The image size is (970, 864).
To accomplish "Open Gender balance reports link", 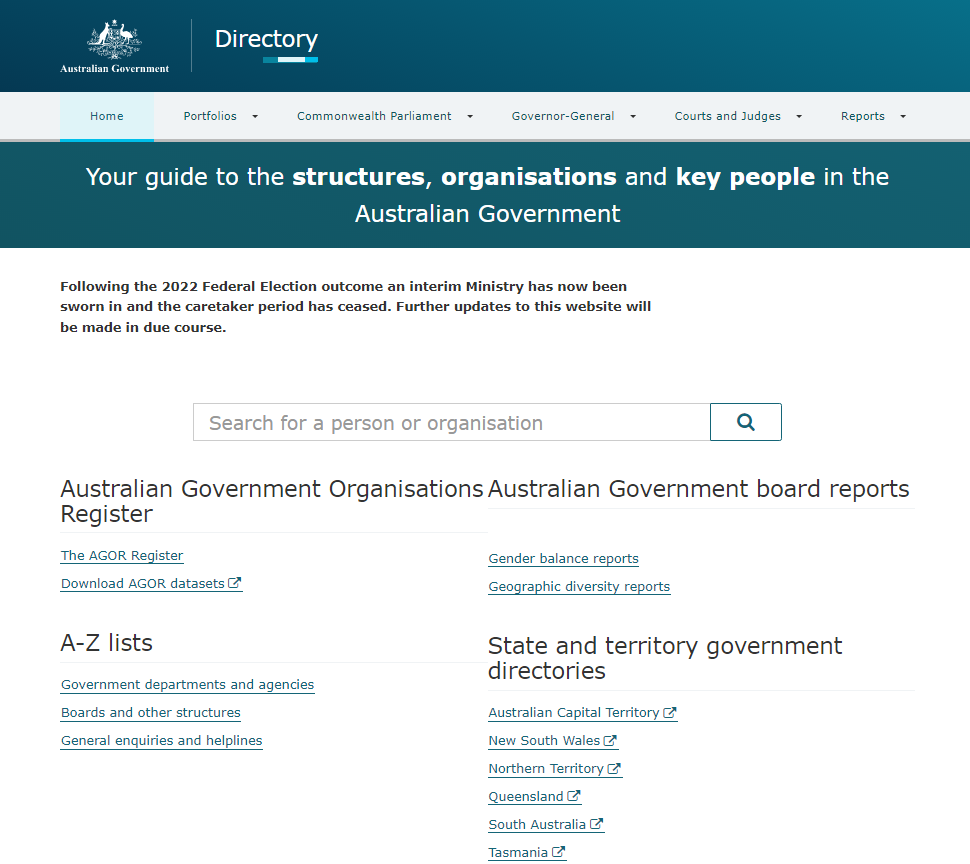I will (563, 558).
